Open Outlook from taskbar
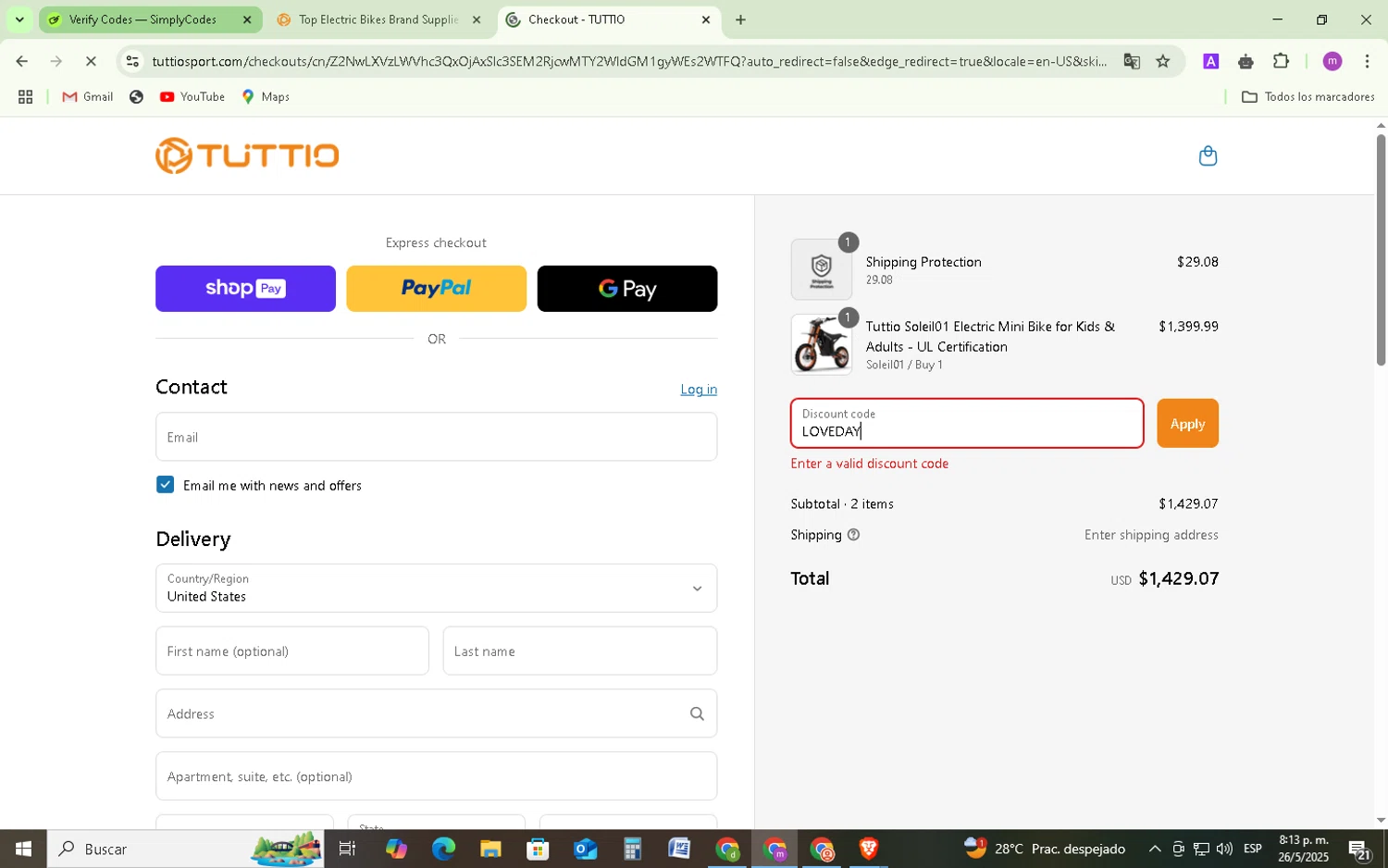This screenshot has height=868, width=1388. click(585, 849)
